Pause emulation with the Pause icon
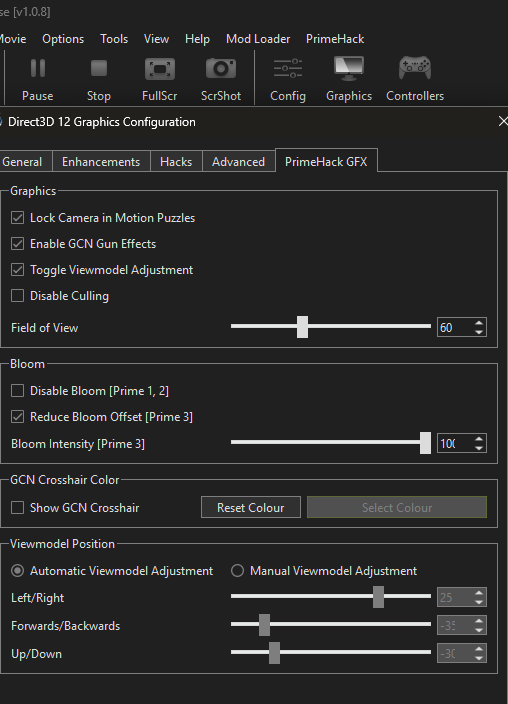The height and width of the screenshot is (704, 508). (x=38, y=69)
